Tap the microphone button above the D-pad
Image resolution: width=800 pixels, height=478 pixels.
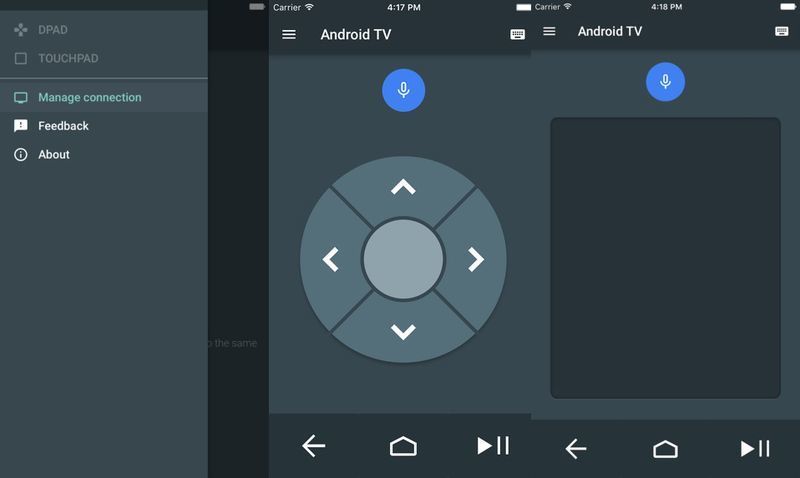(403, 90)
